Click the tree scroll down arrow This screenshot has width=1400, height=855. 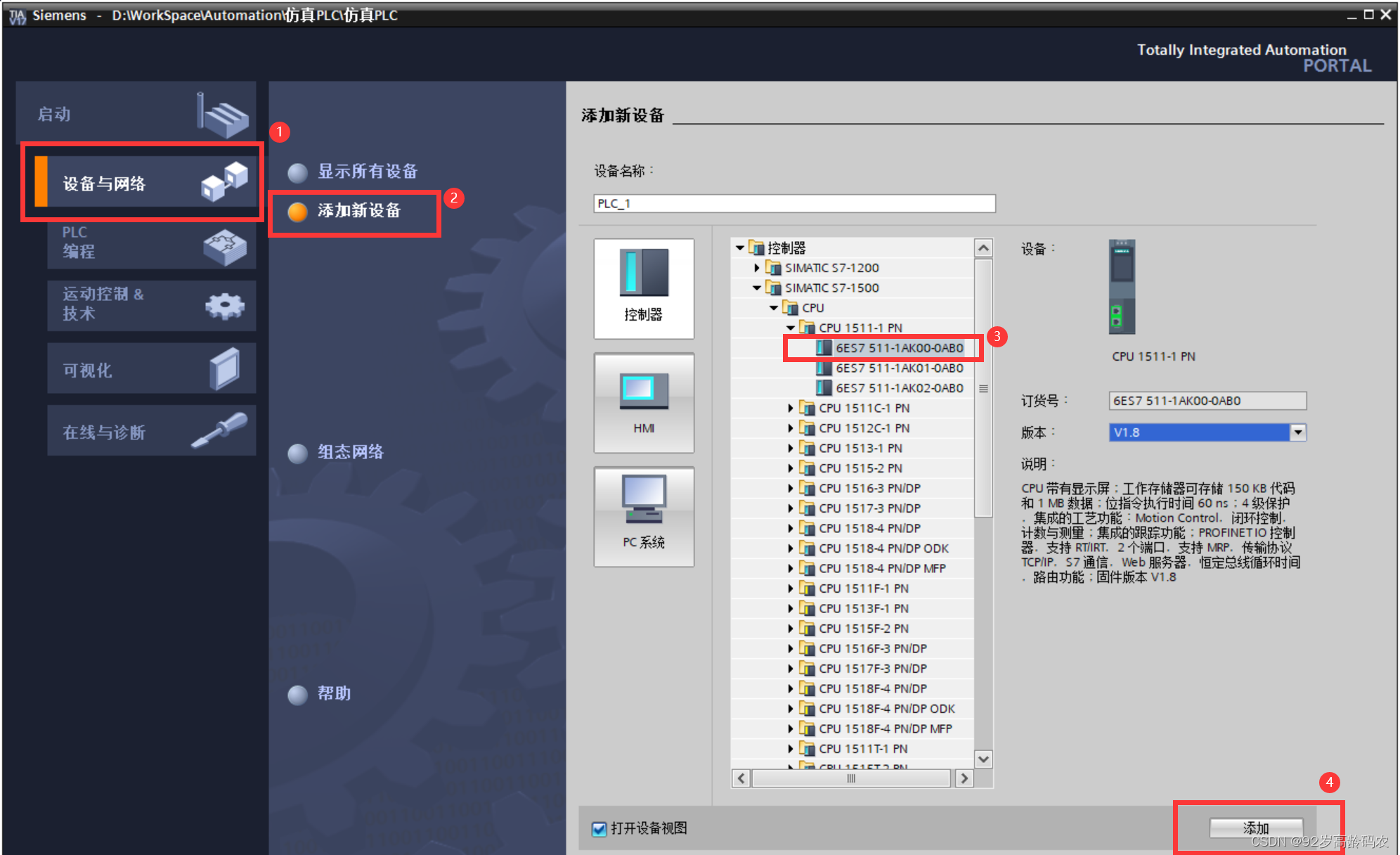[984, 759]
